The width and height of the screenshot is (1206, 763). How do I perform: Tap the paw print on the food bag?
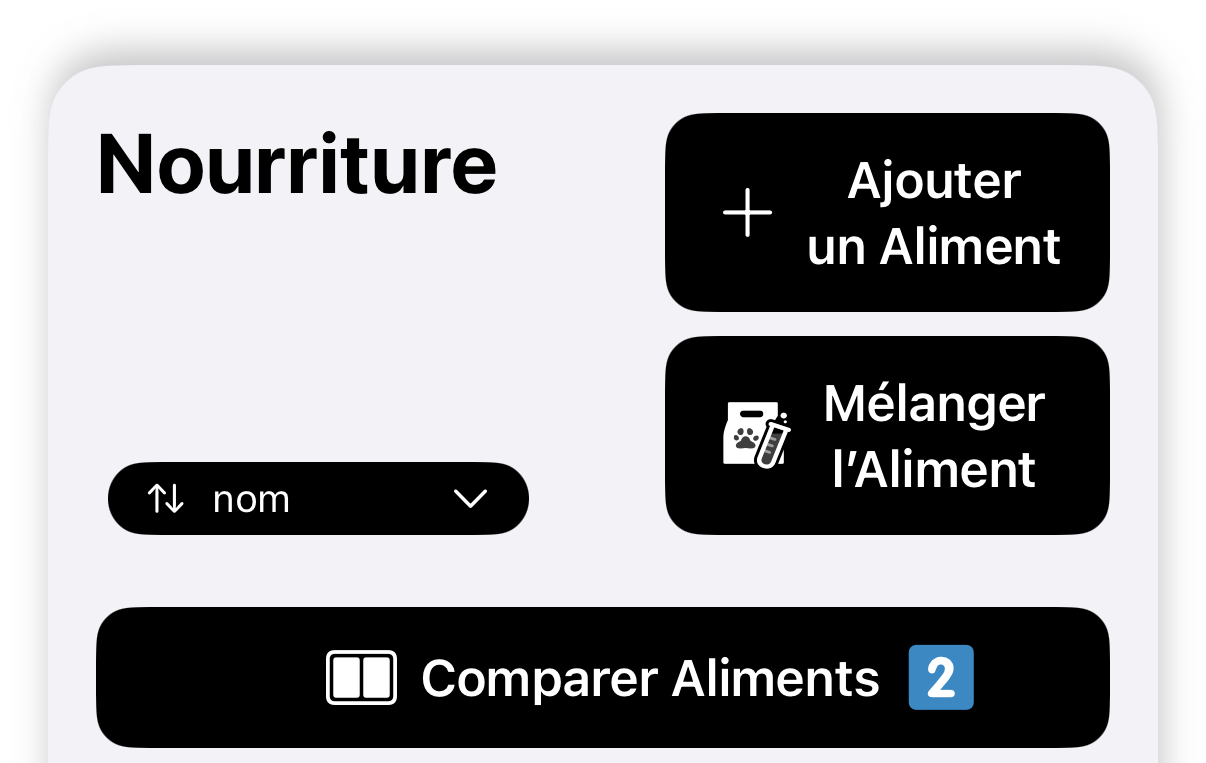(x=745, y=439)
